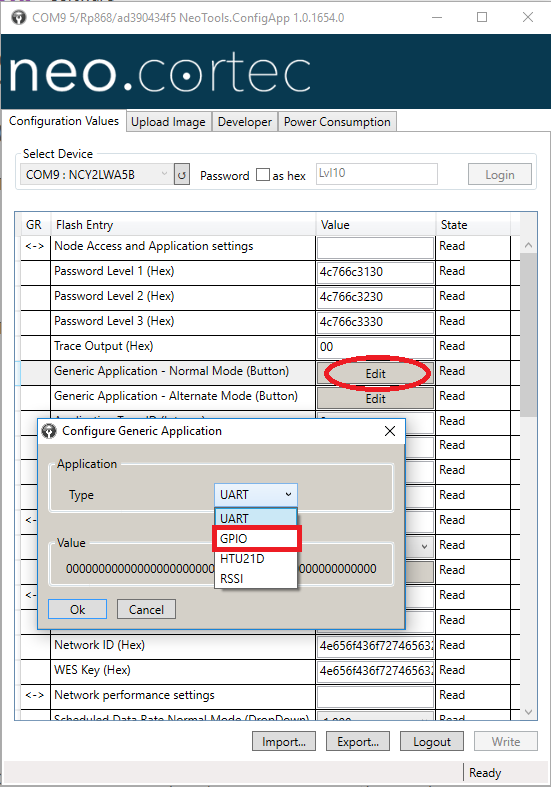This screenshot has width=551, height=787.
Task: Click the vertical scrollbar thumb
Action: coord(528,335)
